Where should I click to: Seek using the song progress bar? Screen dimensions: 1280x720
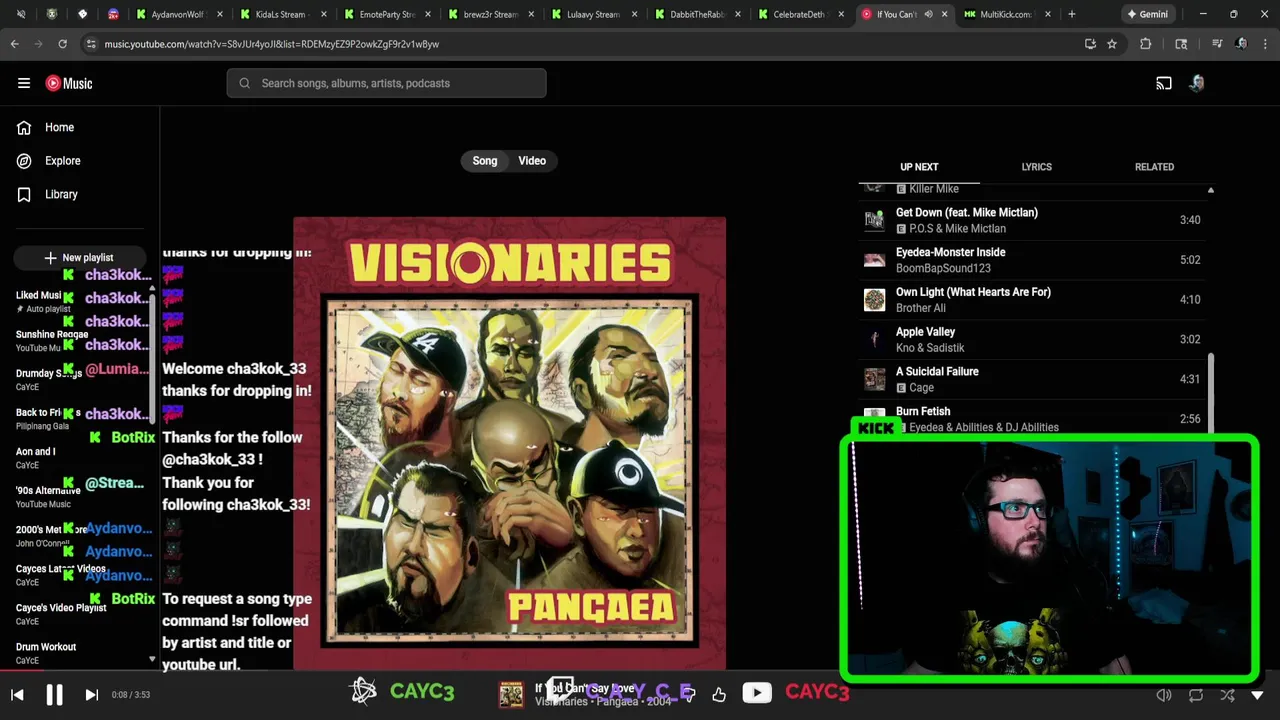640,671
